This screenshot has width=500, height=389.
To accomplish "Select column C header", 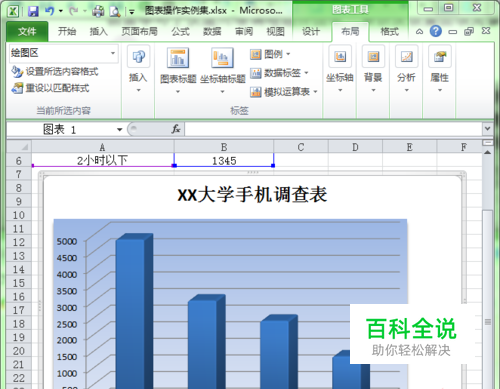I will 301,147.
